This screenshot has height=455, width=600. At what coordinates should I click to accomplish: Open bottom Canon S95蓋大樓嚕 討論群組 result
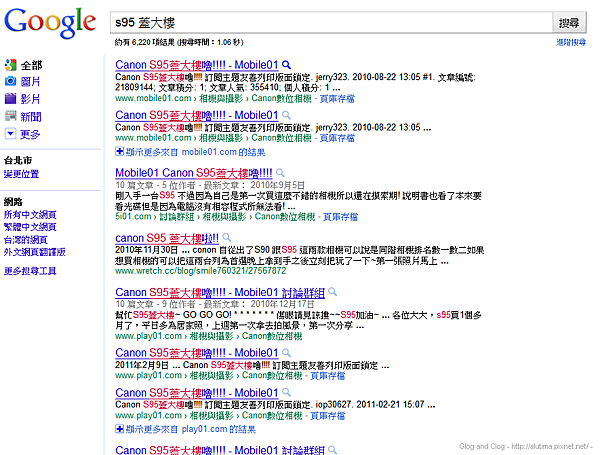tap(220, 450)
